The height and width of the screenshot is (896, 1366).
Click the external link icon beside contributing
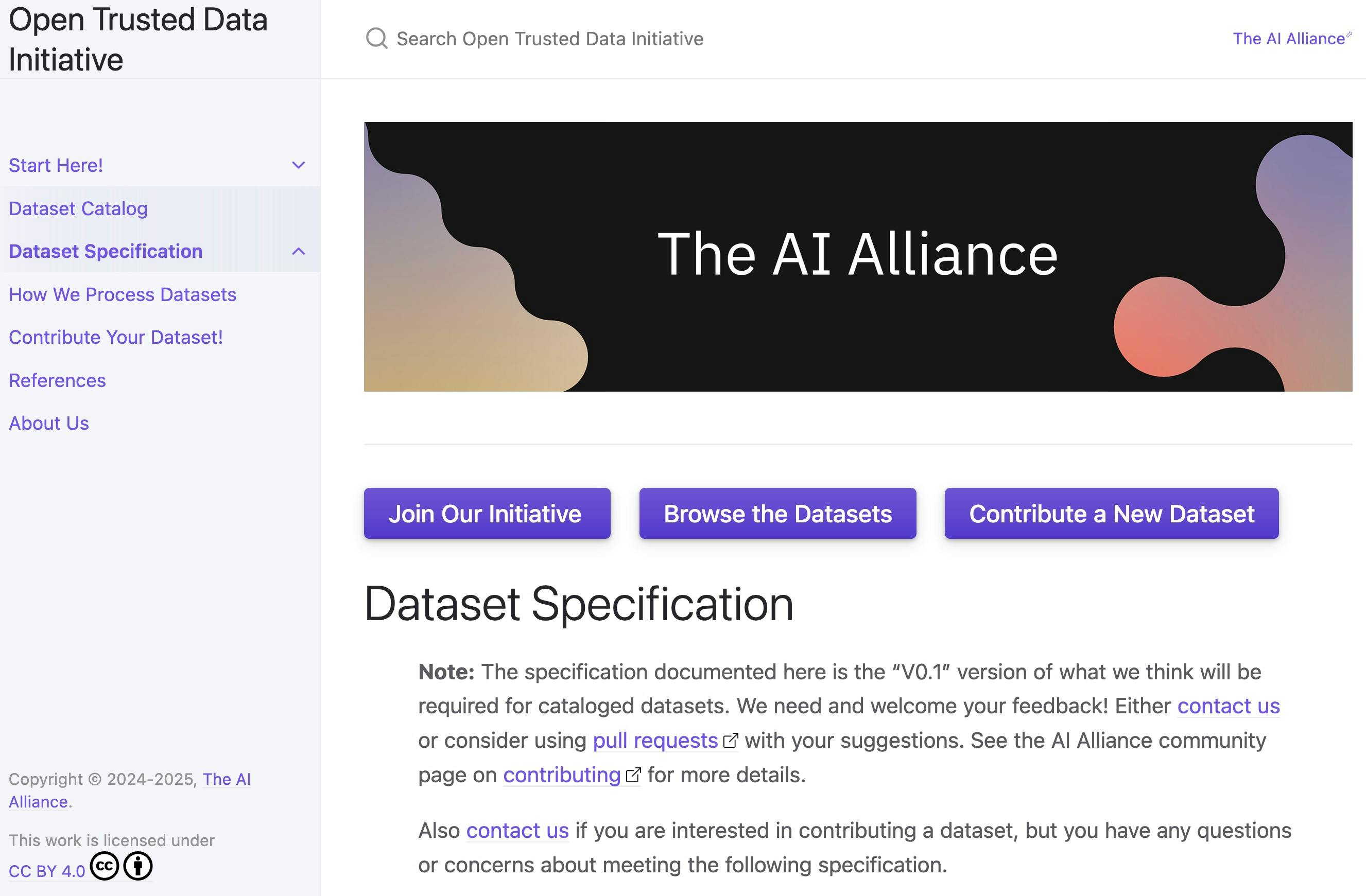633,775
